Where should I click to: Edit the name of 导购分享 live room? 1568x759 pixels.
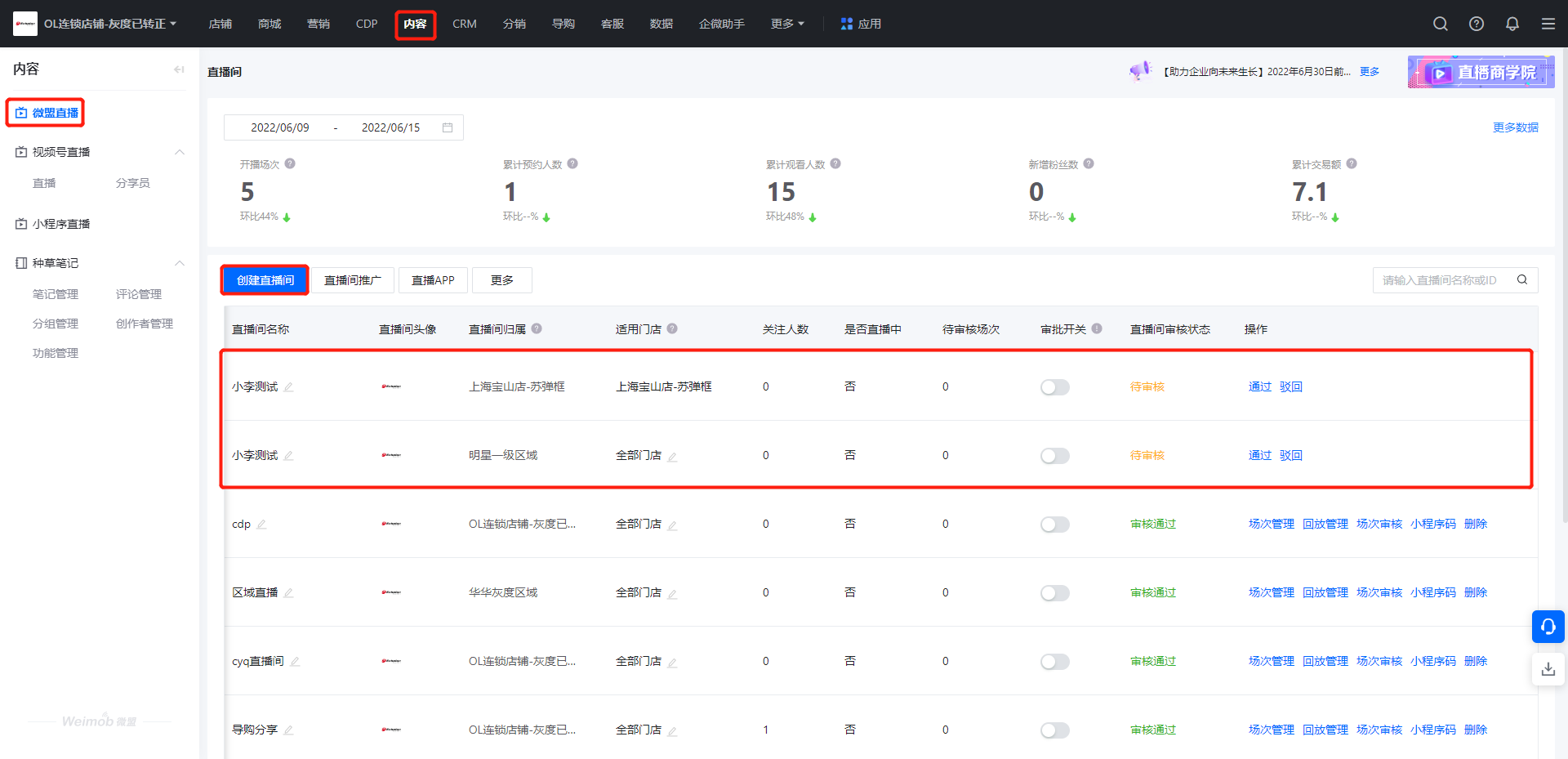click(x=288, y=730)
